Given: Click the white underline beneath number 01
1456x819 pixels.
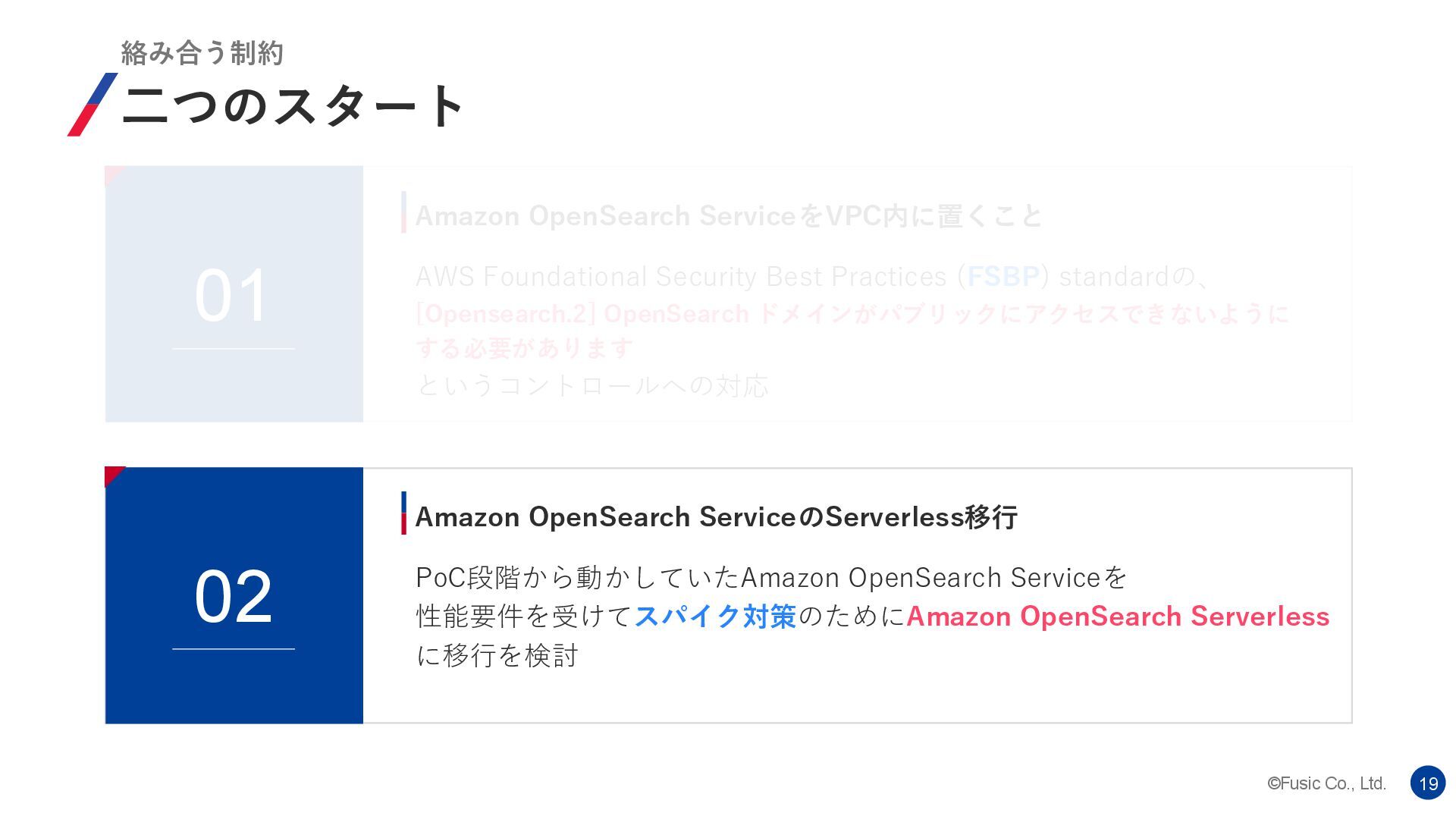Looking at the screenshot, I should 234,349.
